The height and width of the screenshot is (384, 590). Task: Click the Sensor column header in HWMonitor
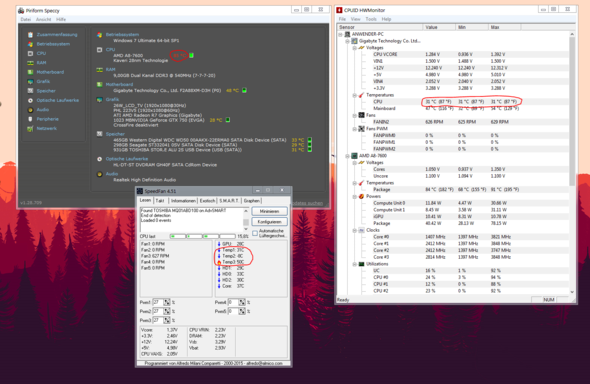[380, 27]
